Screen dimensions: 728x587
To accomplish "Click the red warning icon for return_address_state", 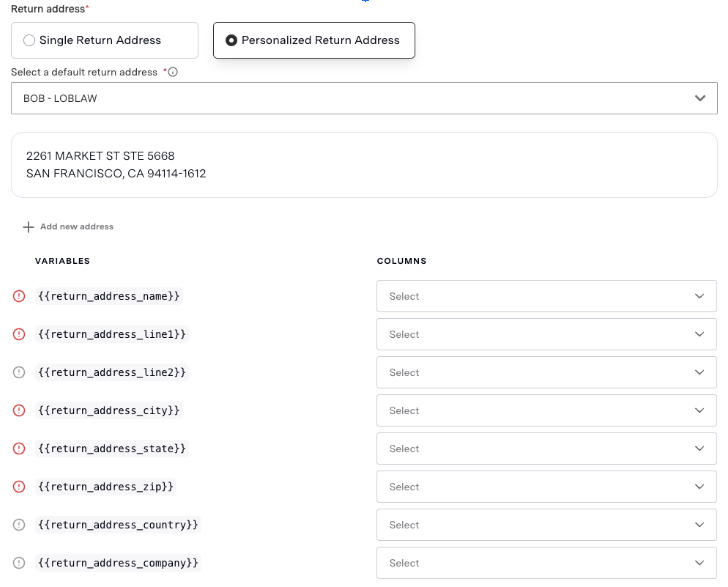I will (x=19, y=449).
